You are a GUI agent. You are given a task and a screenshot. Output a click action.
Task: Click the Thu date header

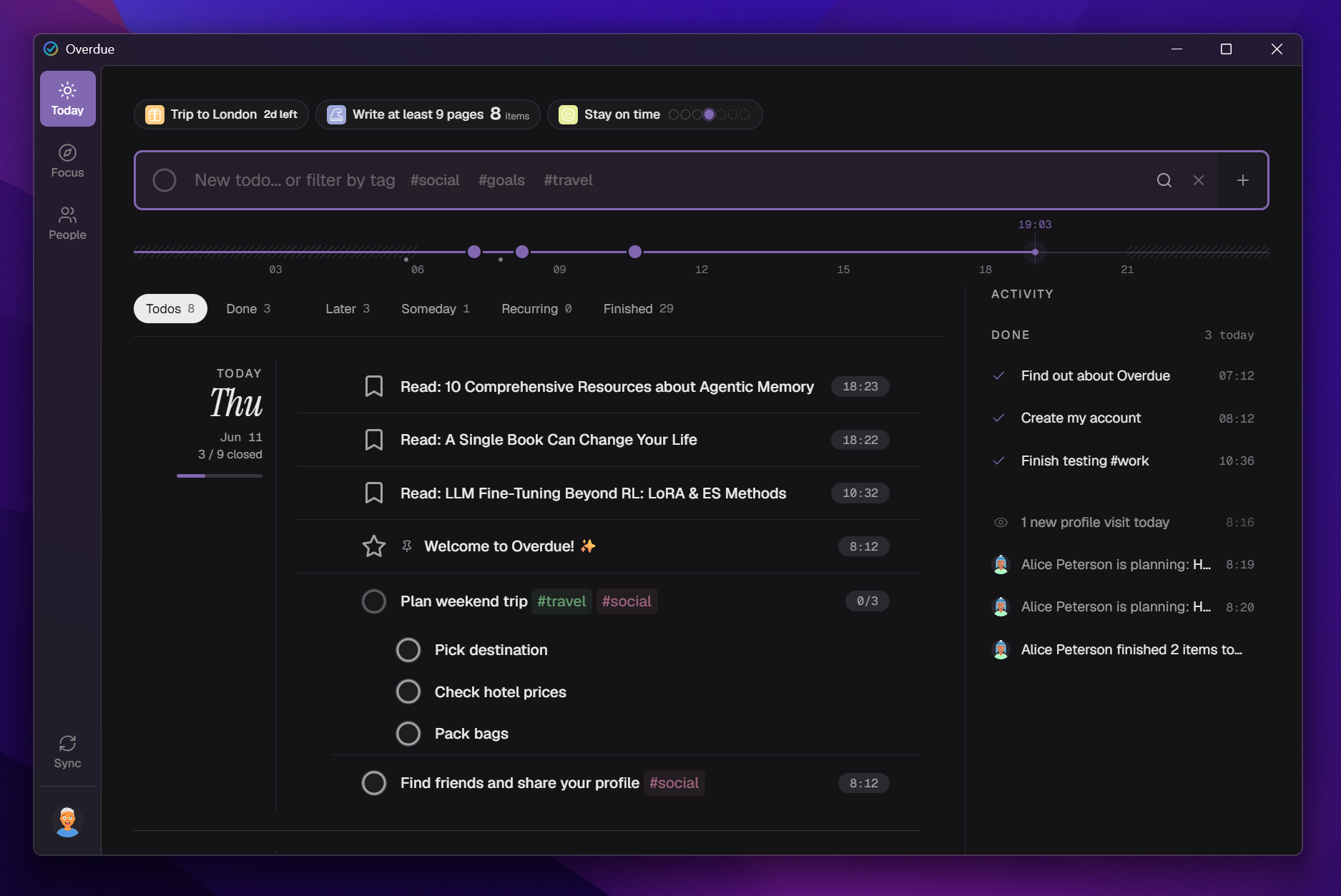pos(236,403)
